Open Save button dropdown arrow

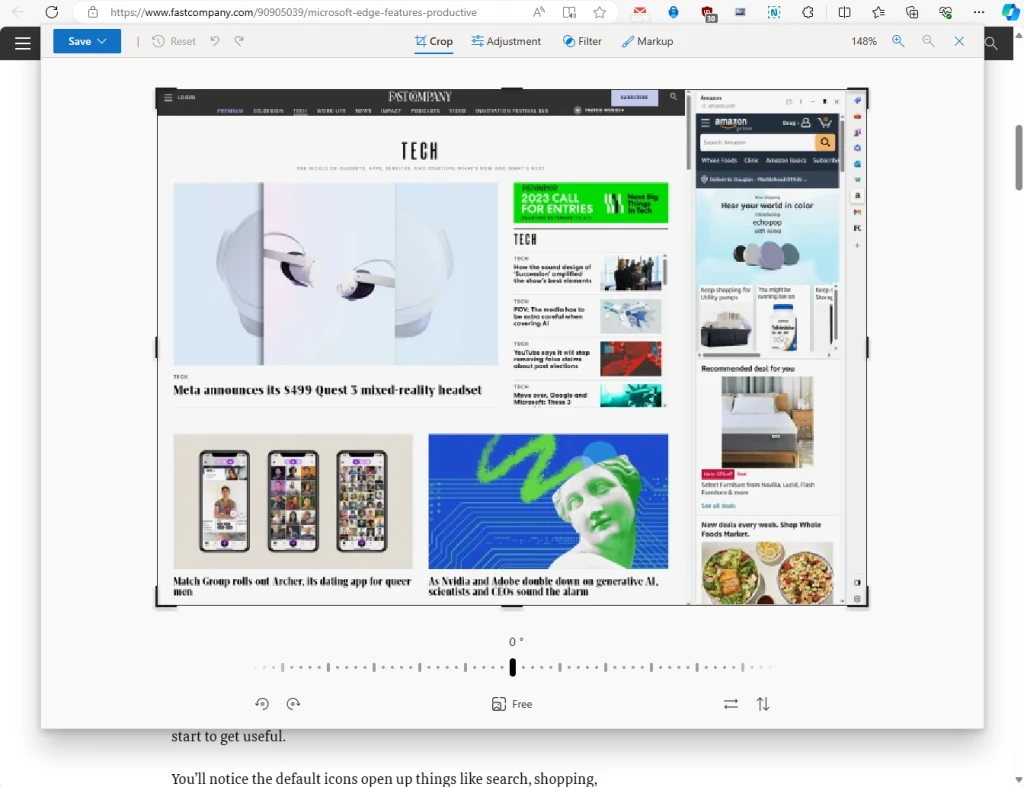tap(103, 41)
